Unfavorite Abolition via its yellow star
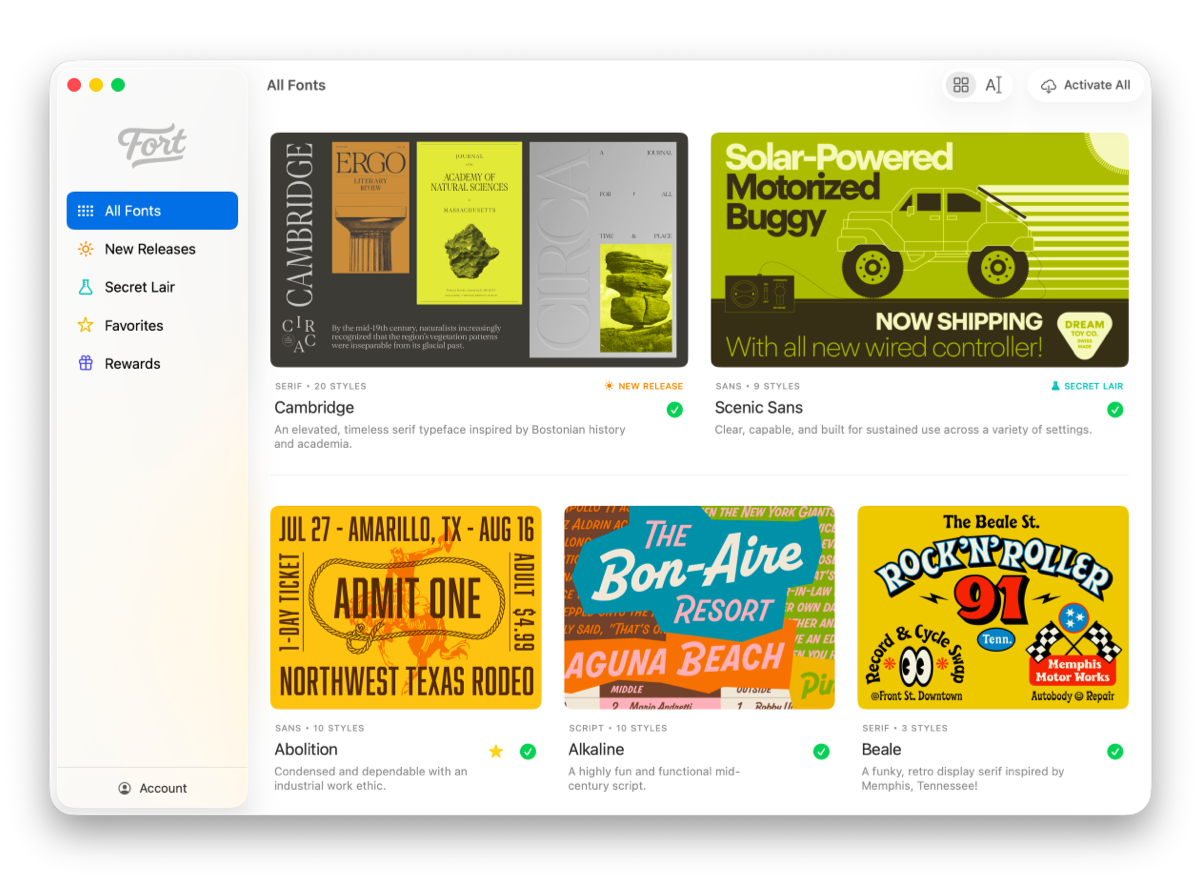 tap(496, 750)
